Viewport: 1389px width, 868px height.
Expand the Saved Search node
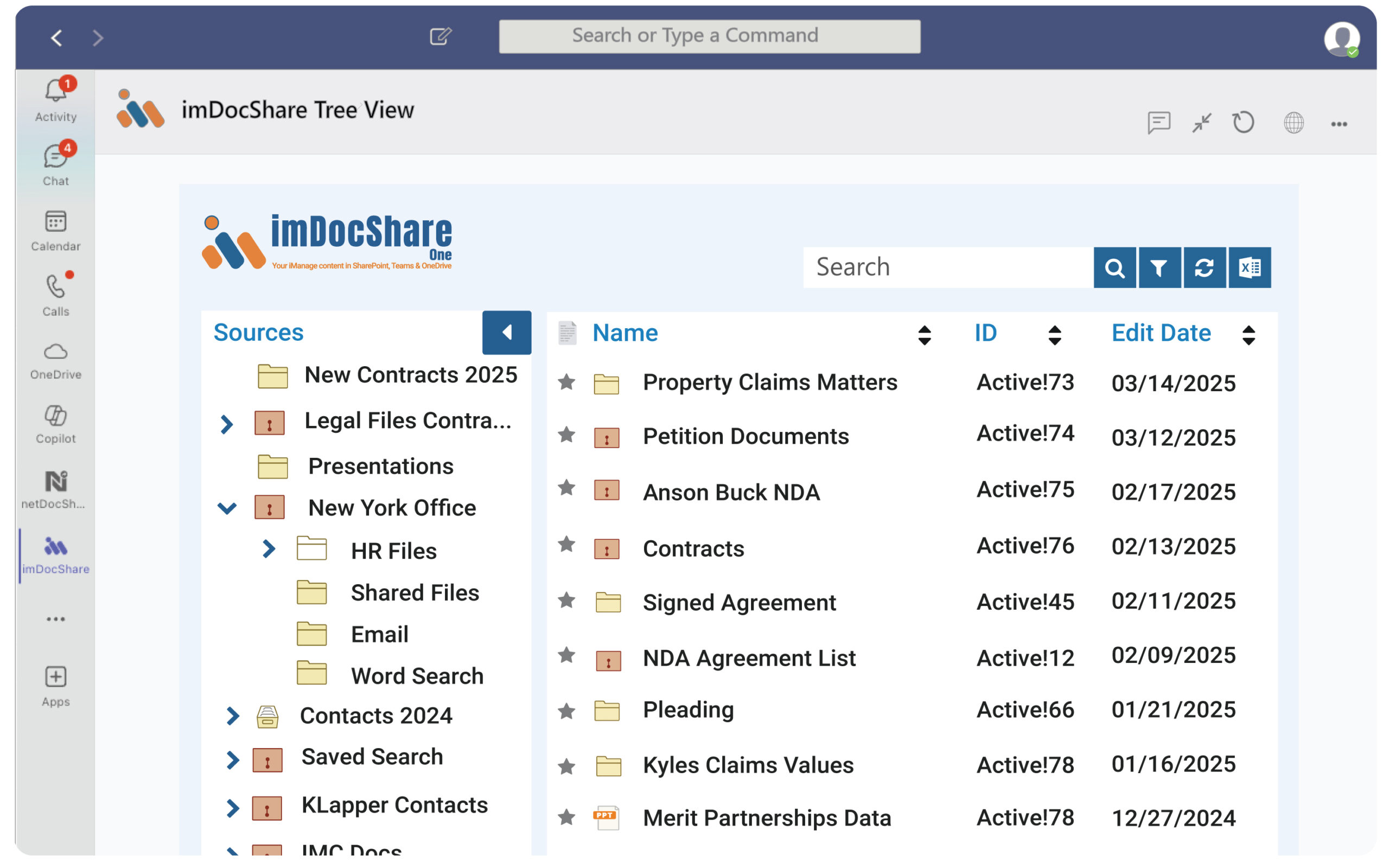(x=232, y=760)
